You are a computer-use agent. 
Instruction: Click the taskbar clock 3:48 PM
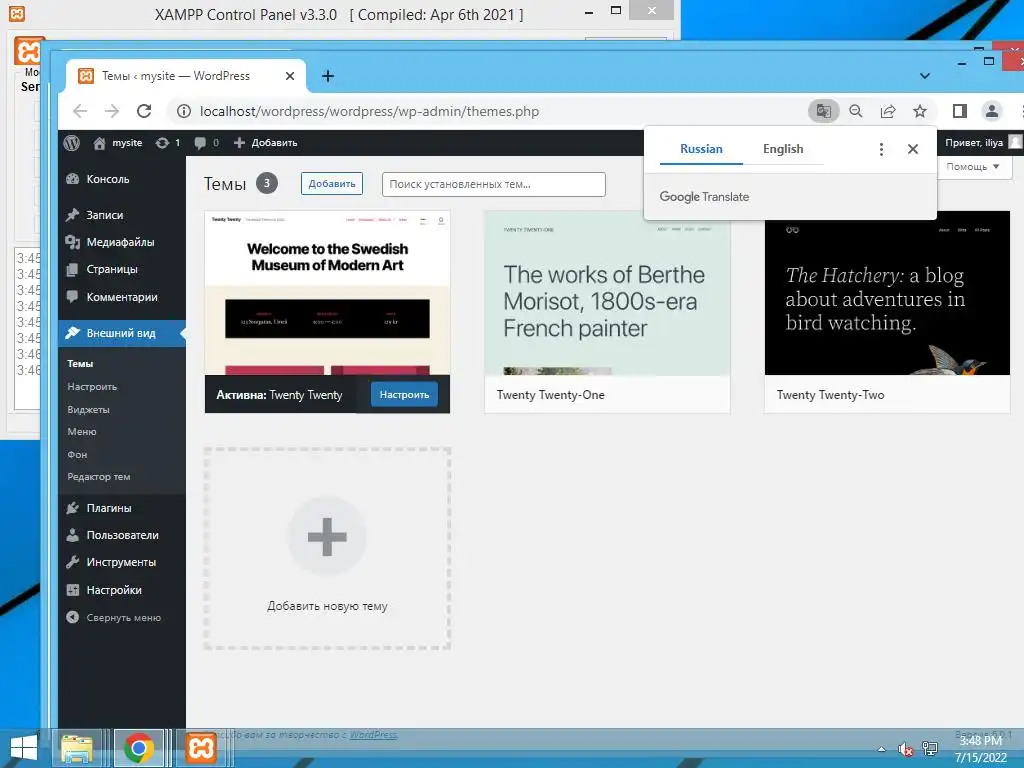pos(981,748)
